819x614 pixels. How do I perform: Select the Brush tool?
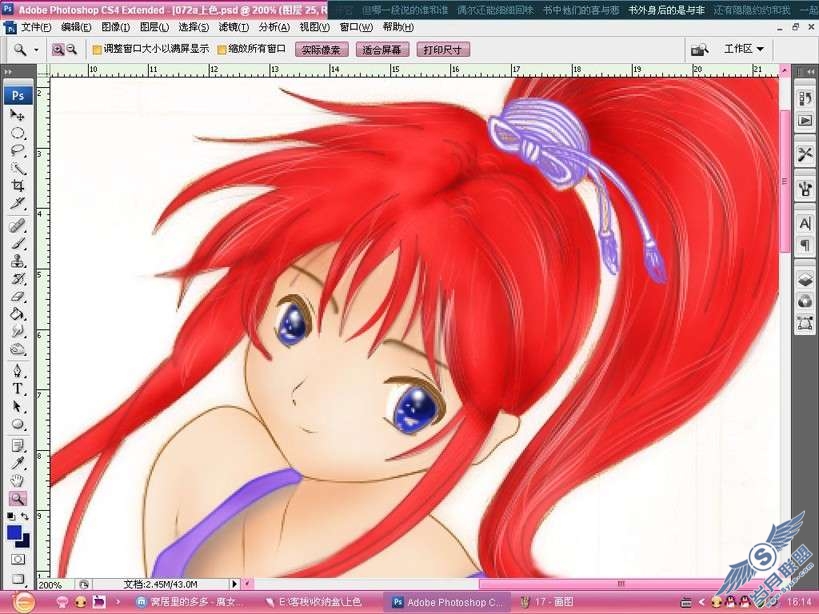coord(17,243)
